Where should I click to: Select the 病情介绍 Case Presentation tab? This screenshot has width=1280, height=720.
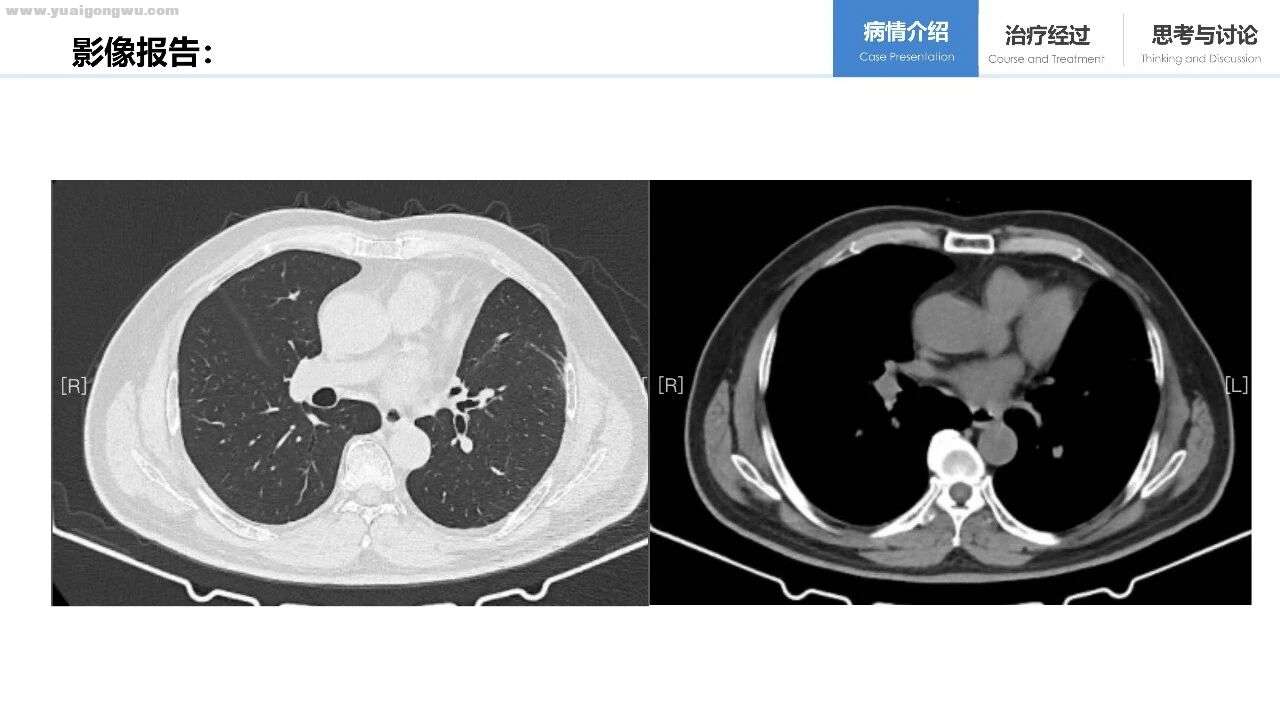[906, 38]
